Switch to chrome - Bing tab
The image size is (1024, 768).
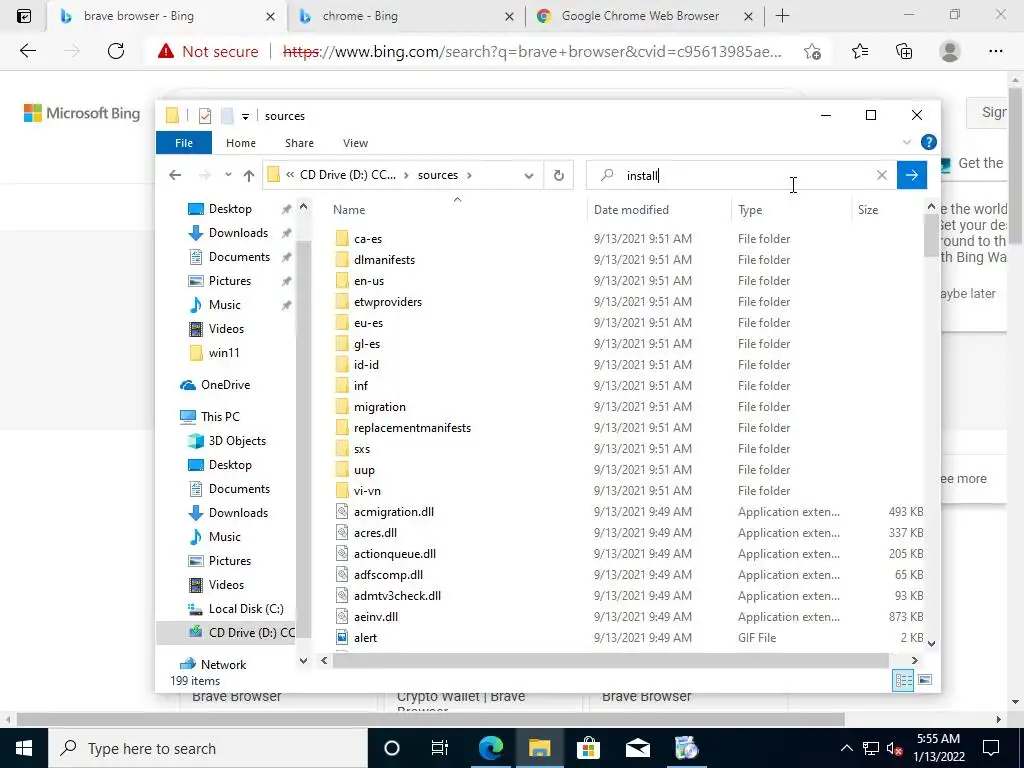(405, 16)
